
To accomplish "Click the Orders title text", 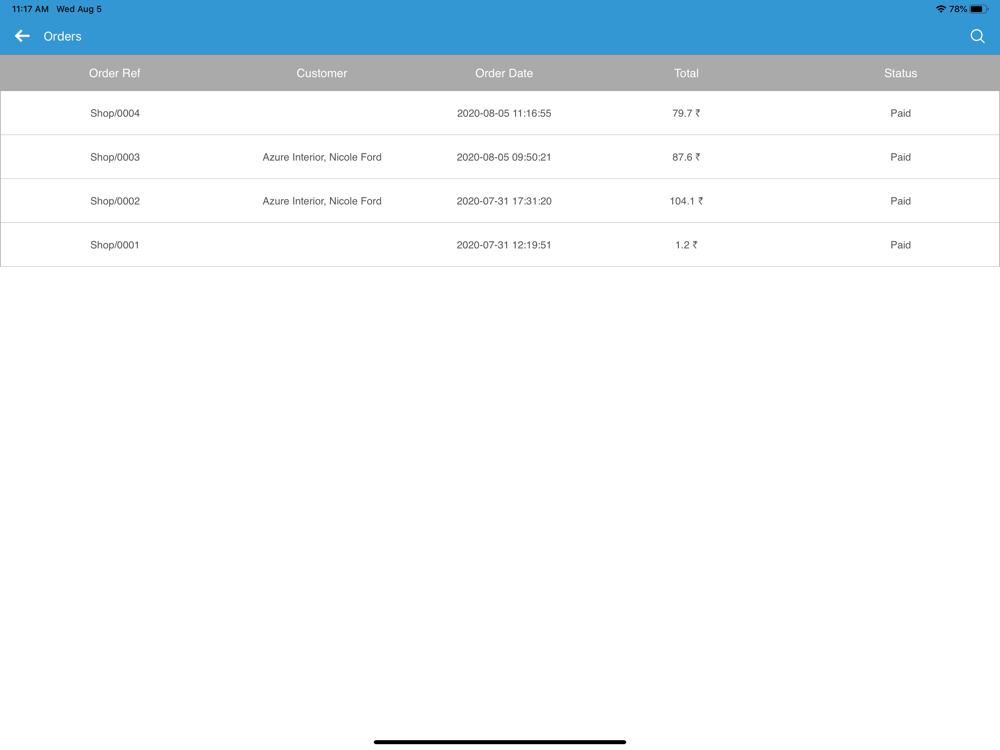I will click(62, 36).
